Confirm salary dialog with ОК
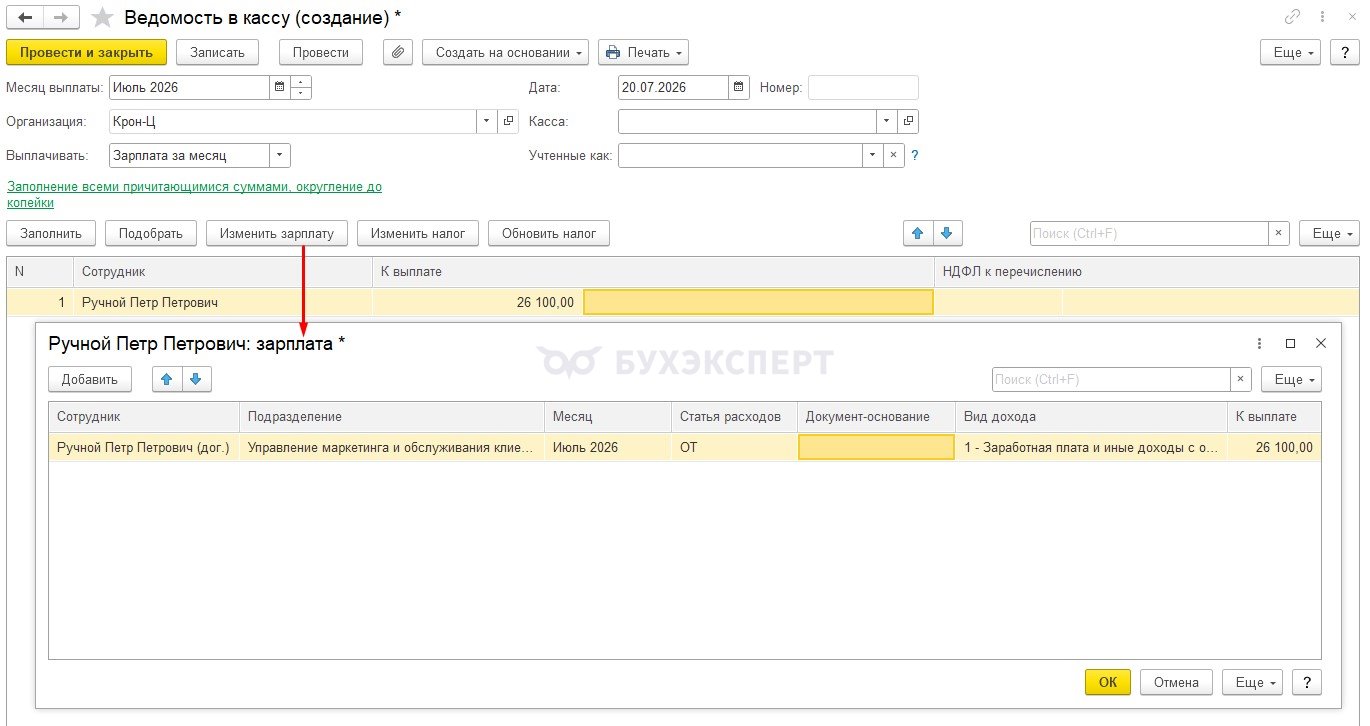The image size is (1370, 726). click(x=1108, y=682)
